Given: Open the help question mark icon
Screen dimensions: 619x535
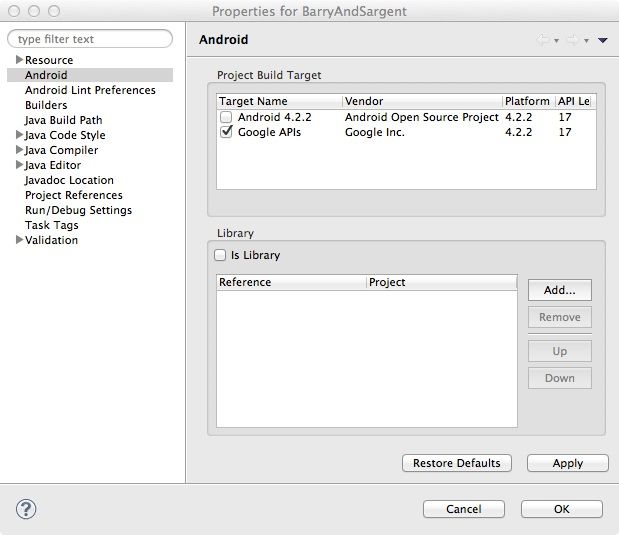Looking at the screenshot, I should click(26, 509).
